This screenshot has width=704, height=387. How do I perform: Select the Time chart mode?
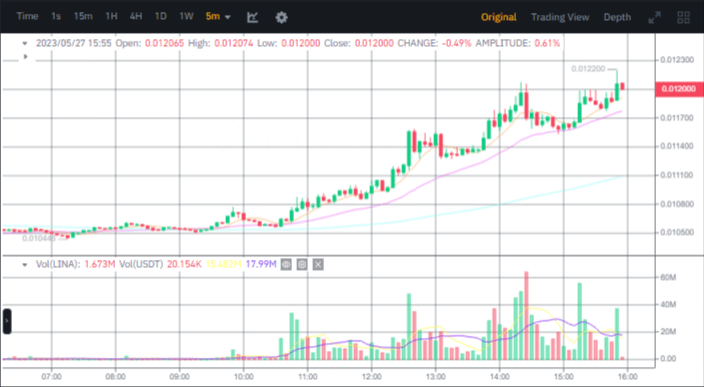click(x=27, y=16)
